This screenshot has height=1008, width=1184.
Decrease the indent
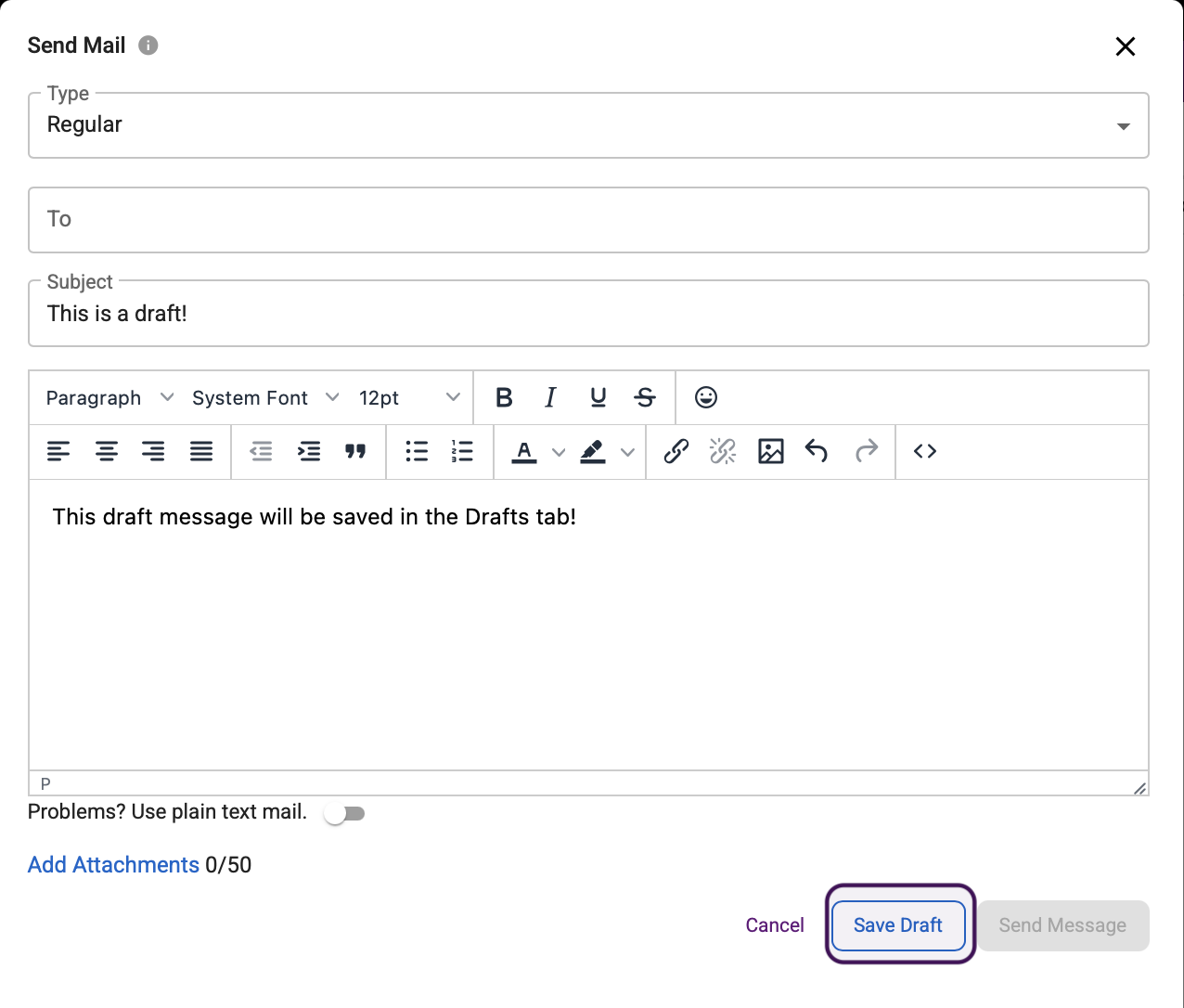(262, 452)
